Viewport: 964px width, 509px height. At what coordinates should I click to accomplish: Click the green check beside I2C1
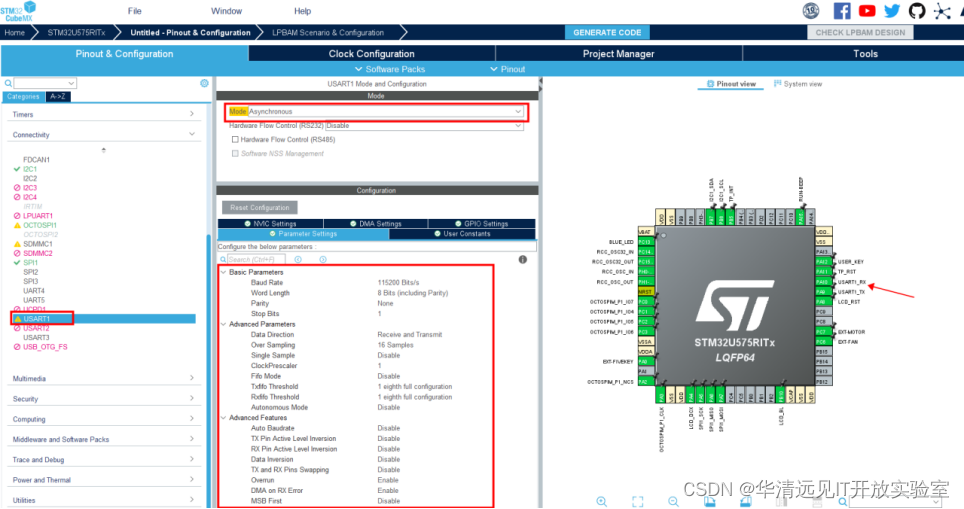click(17, 169)
